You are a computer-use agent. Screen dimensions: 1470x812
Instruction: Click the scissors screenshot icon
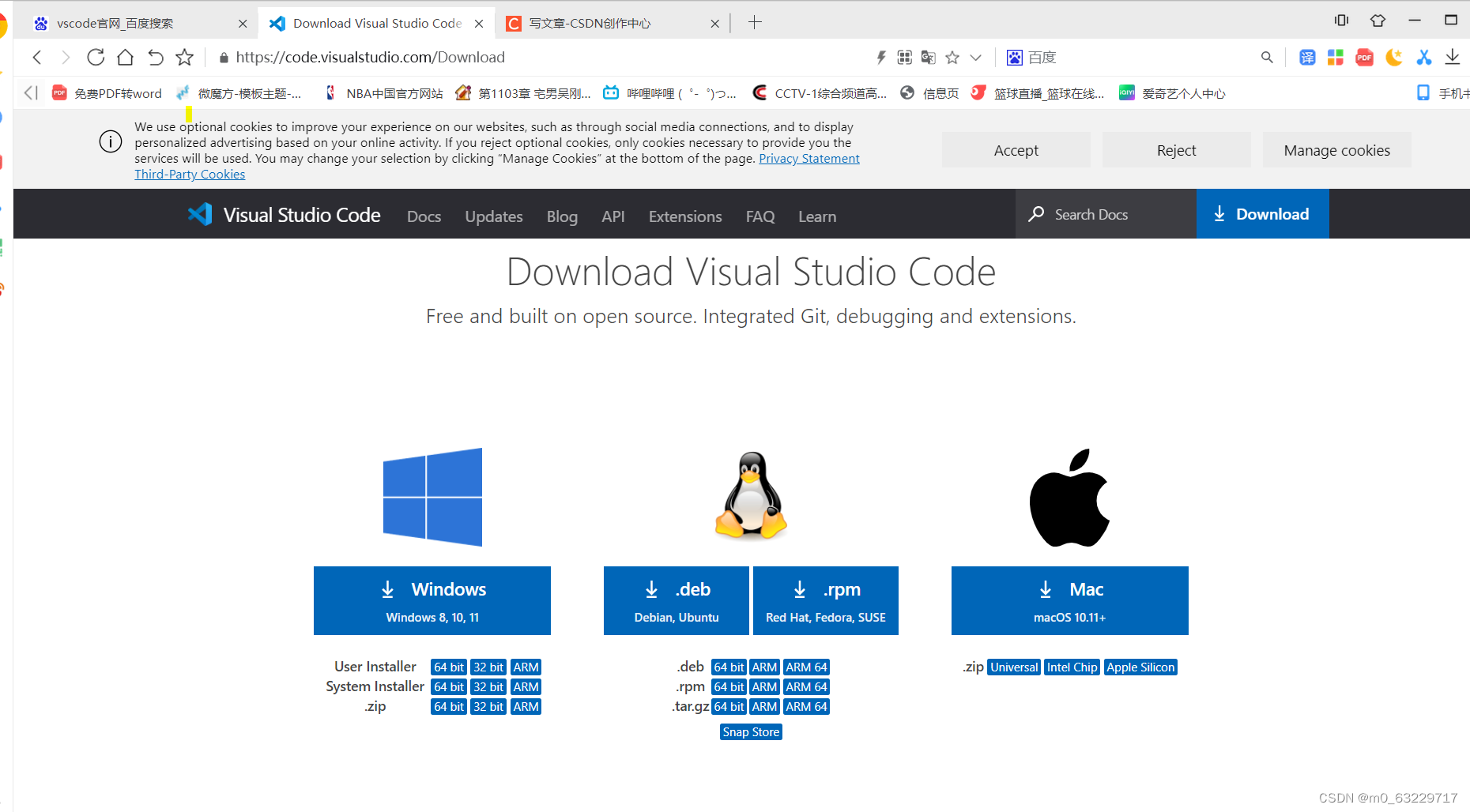1423,57
